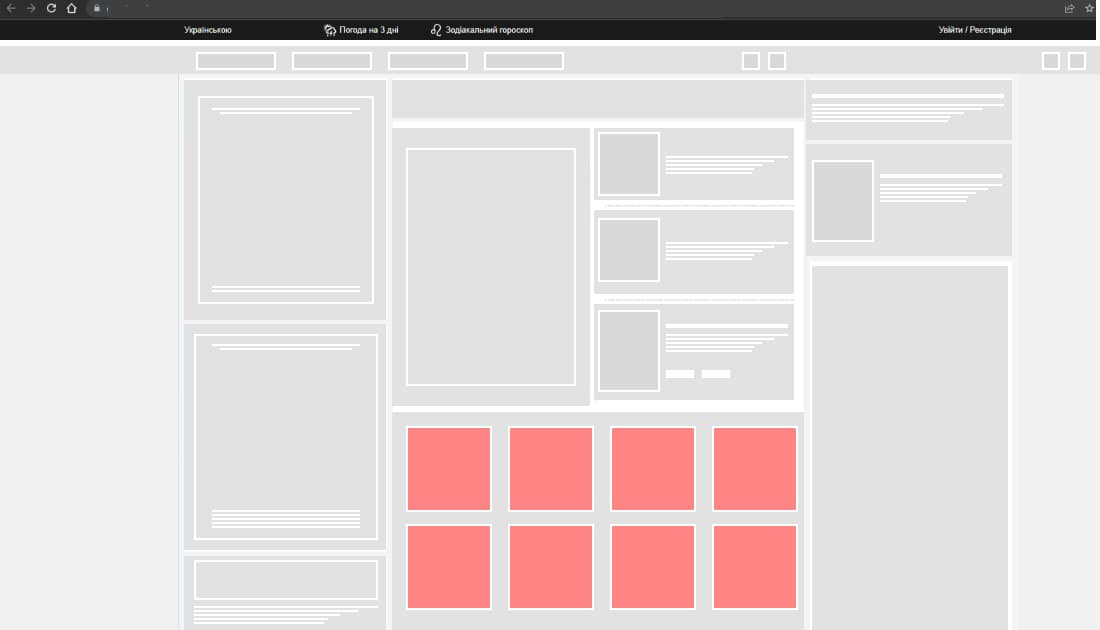Screen dimensions: 1100x630
Task: Open the Погода на 3 дні link
Action: [x=369, y=30]
